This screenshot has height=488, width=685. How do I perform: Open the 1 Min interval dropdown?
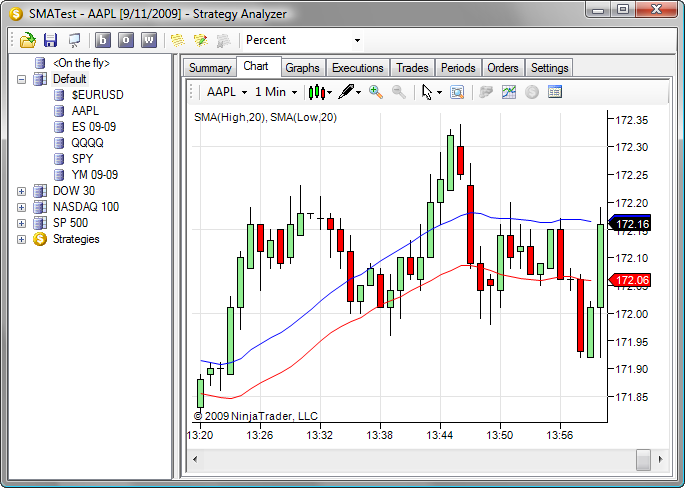276,92
